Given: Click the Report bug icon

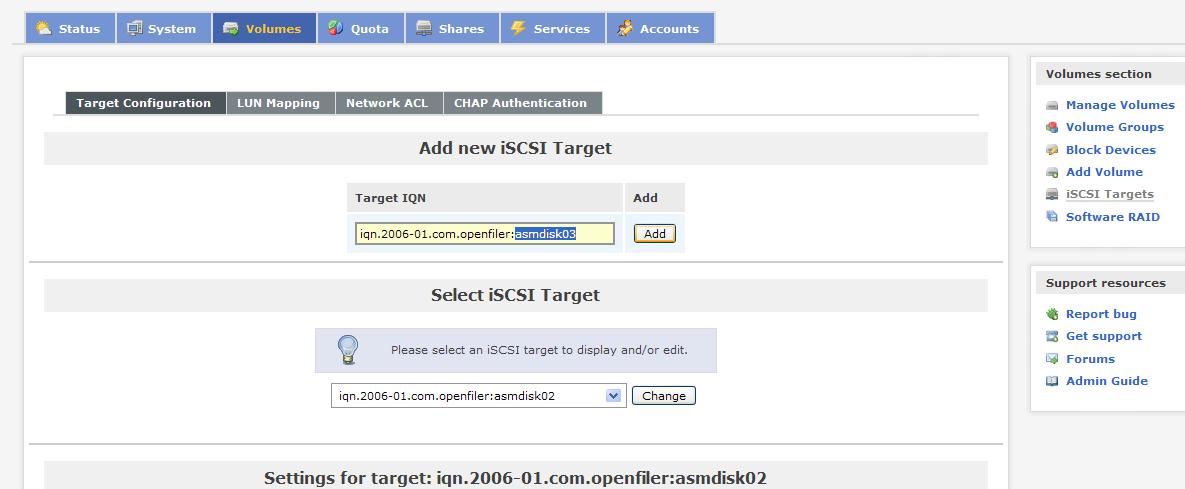Looking at the screenshot, I should [x=1052, y=314].
